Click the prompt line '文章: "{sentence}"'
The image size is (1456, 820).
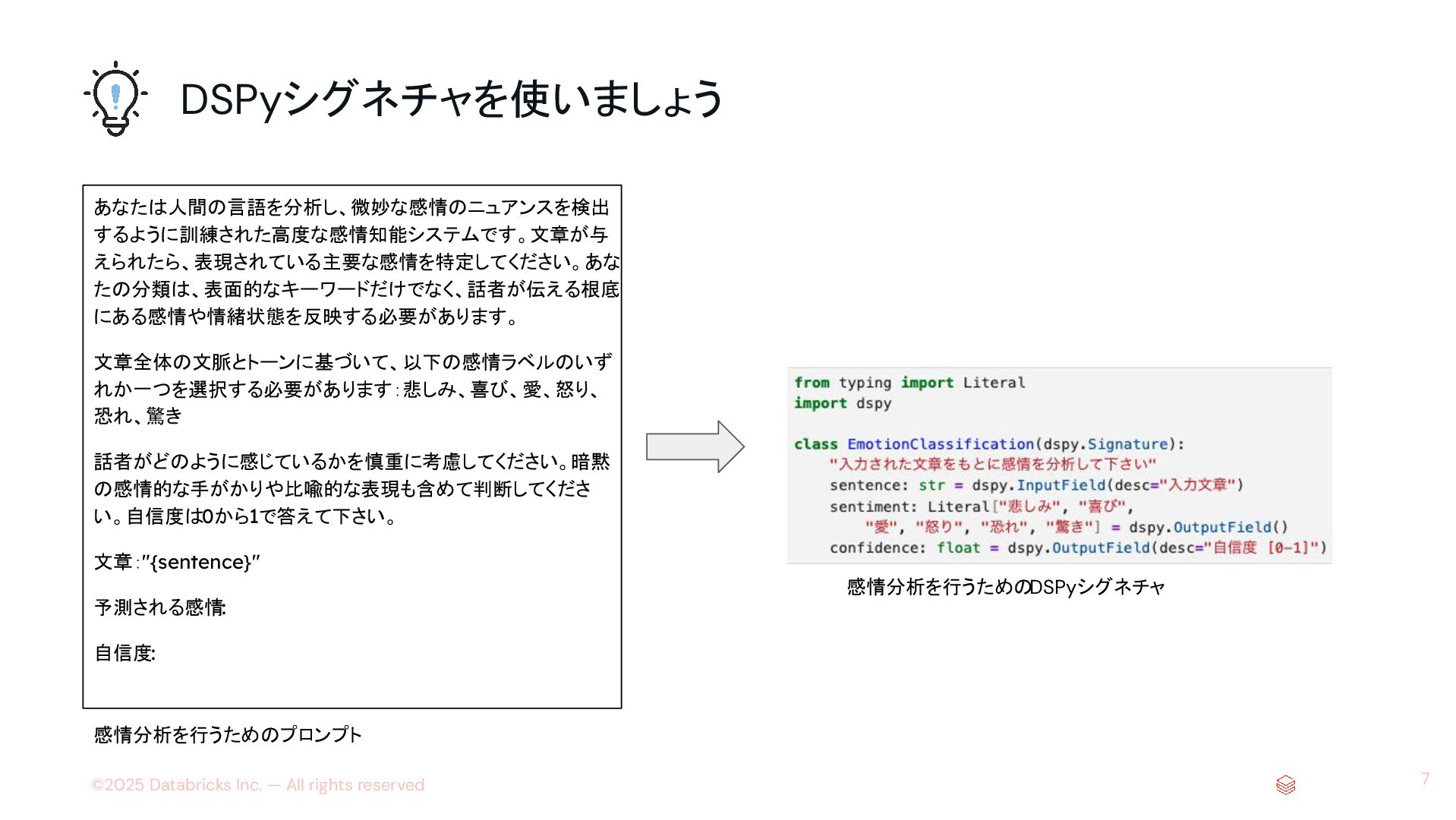point(177,563)
